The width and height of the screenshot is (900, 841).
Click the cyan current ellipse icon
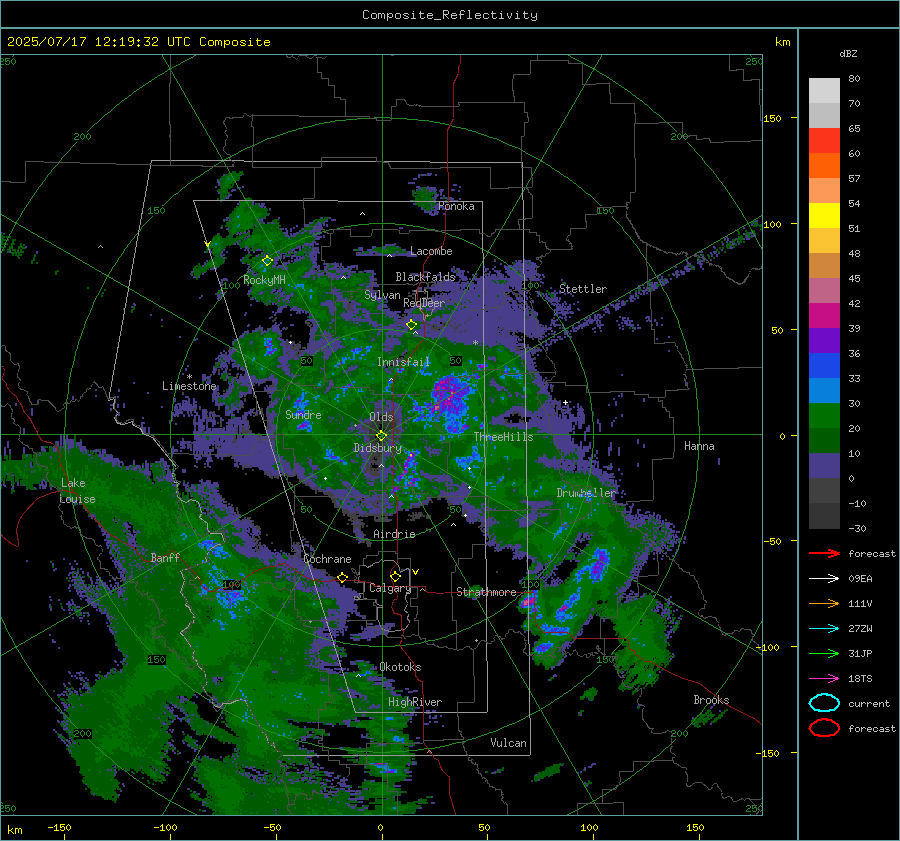point(824,703)
